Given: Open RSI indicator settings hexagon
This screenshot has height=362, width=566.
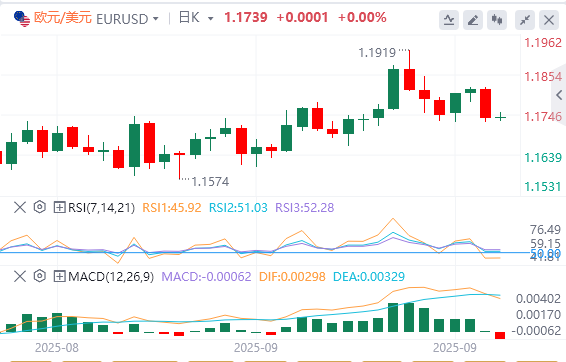Looking at the screenshot, I should click(x=40, y=207).
